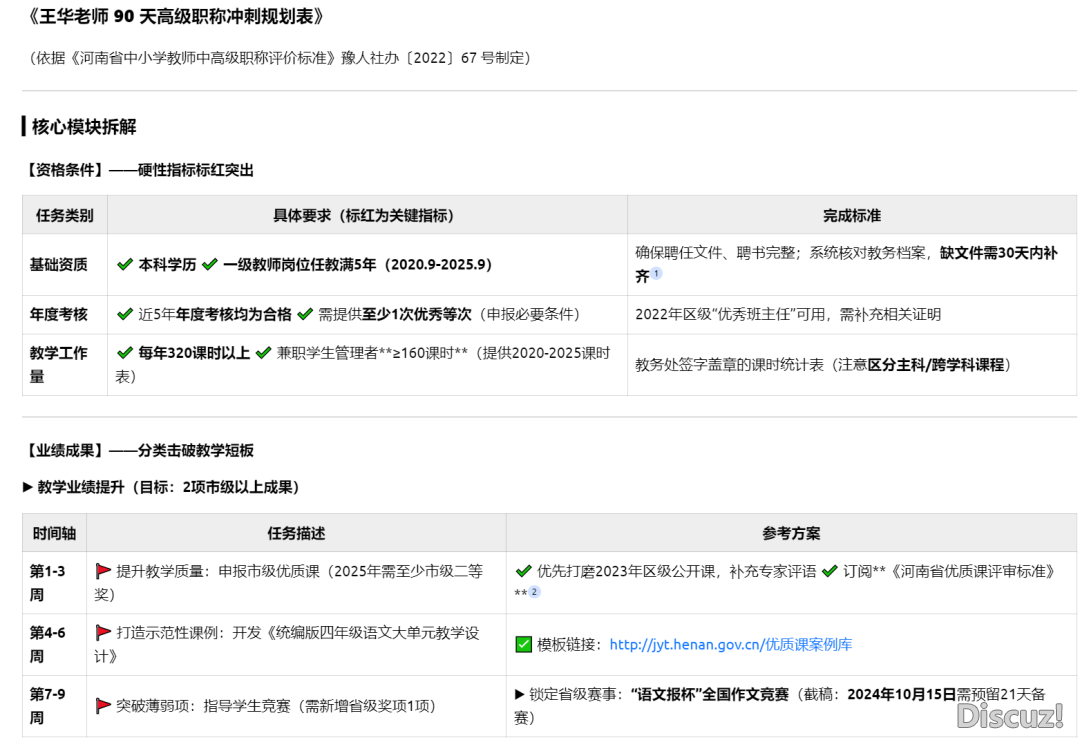Click the red flag before 打造示范性课例
Image resolution: width=1080 pixels, height=740 pixels.
103,633
